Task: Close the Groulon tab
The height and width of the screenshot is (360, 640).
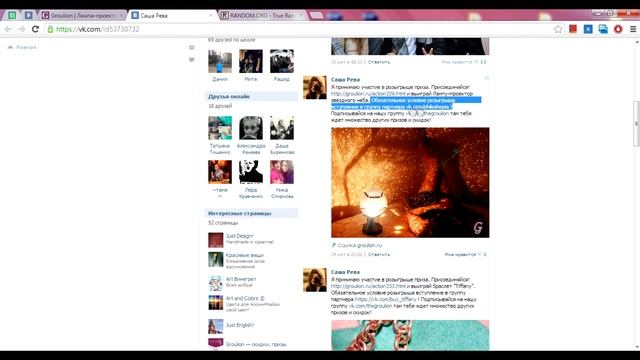Action: tap(121, 16)
